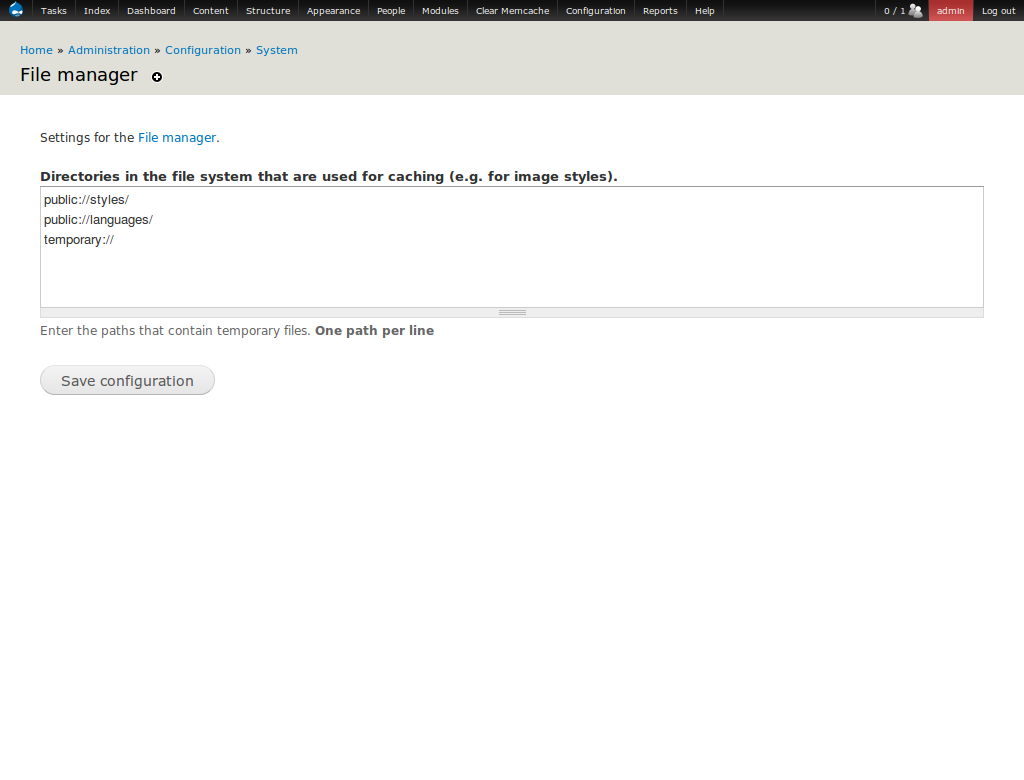Open the People menu item
Screen dimensions: 1024x780
point(391,11)
